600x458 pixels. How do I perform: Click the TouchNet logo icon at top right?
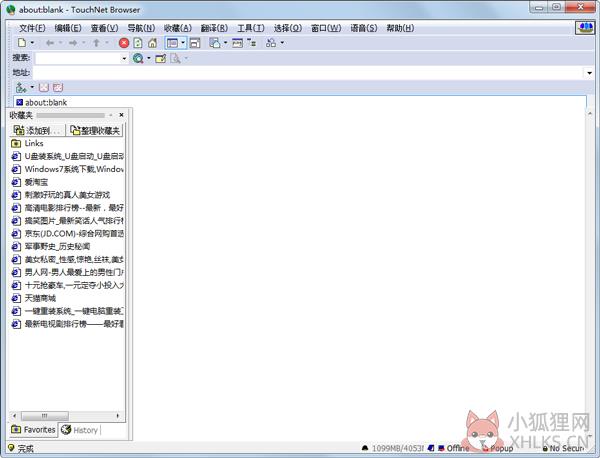[x=585, y=28]
